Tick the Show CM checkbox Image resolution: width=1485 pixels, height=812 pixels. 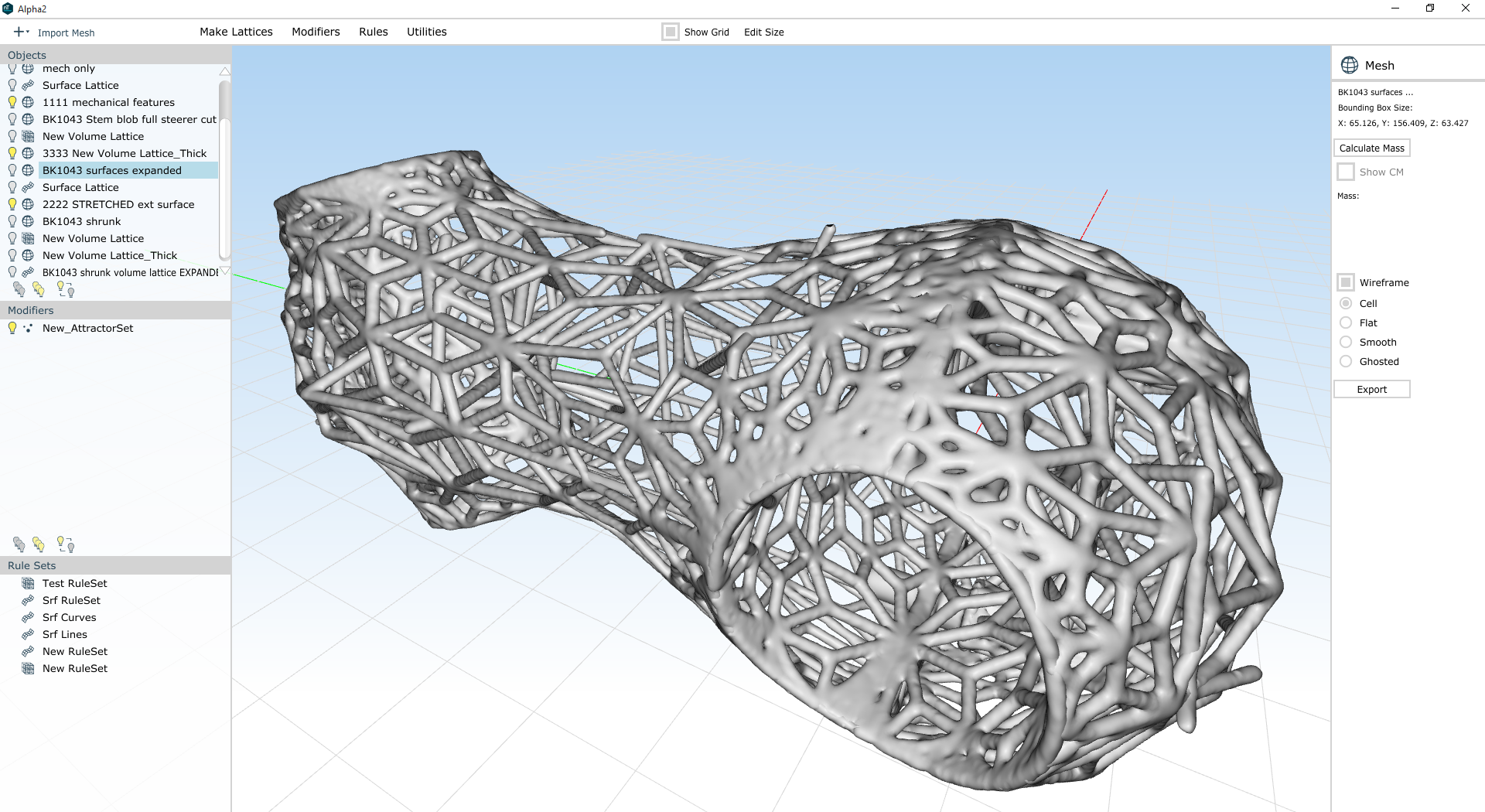(1346, 172)
